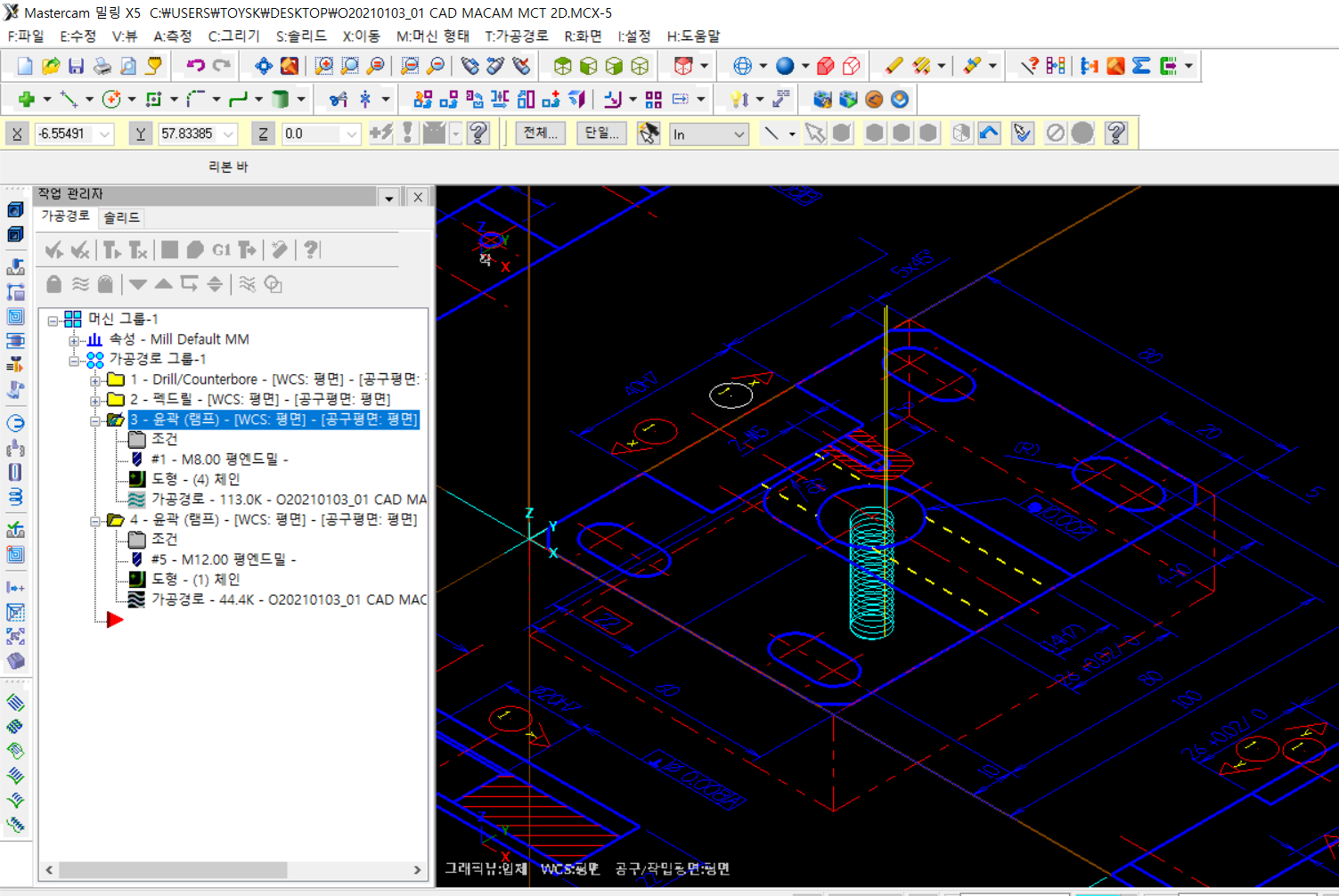The width and height of the screenshot is (1339, 896).
Task: Close the 작업 관리자 panel
Action: pyautogui.click(x=418, y=198)
